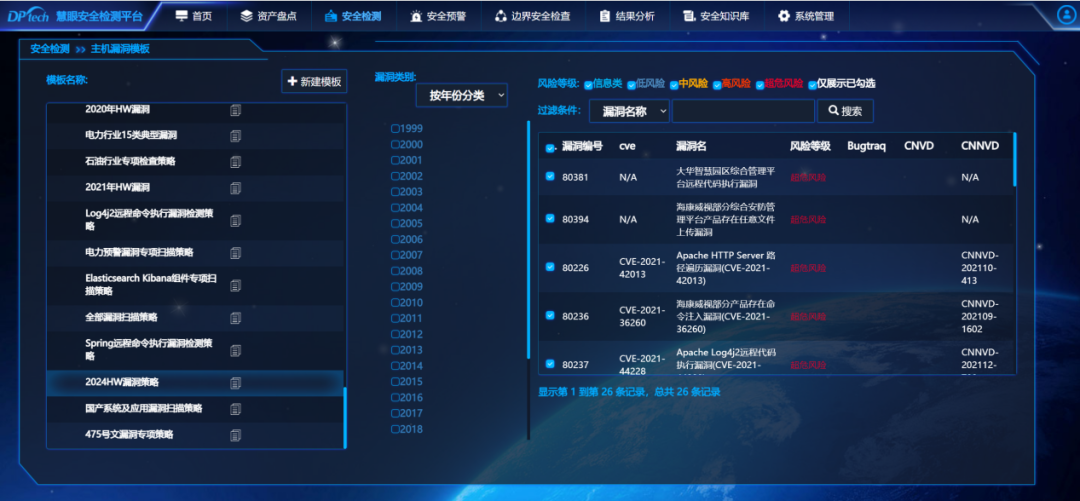Image resolution: width=1080 pixels, height=501 pixels.
Task: Click the copy icon for 全部漏洞扫描策略
Action: pos(236,318)
